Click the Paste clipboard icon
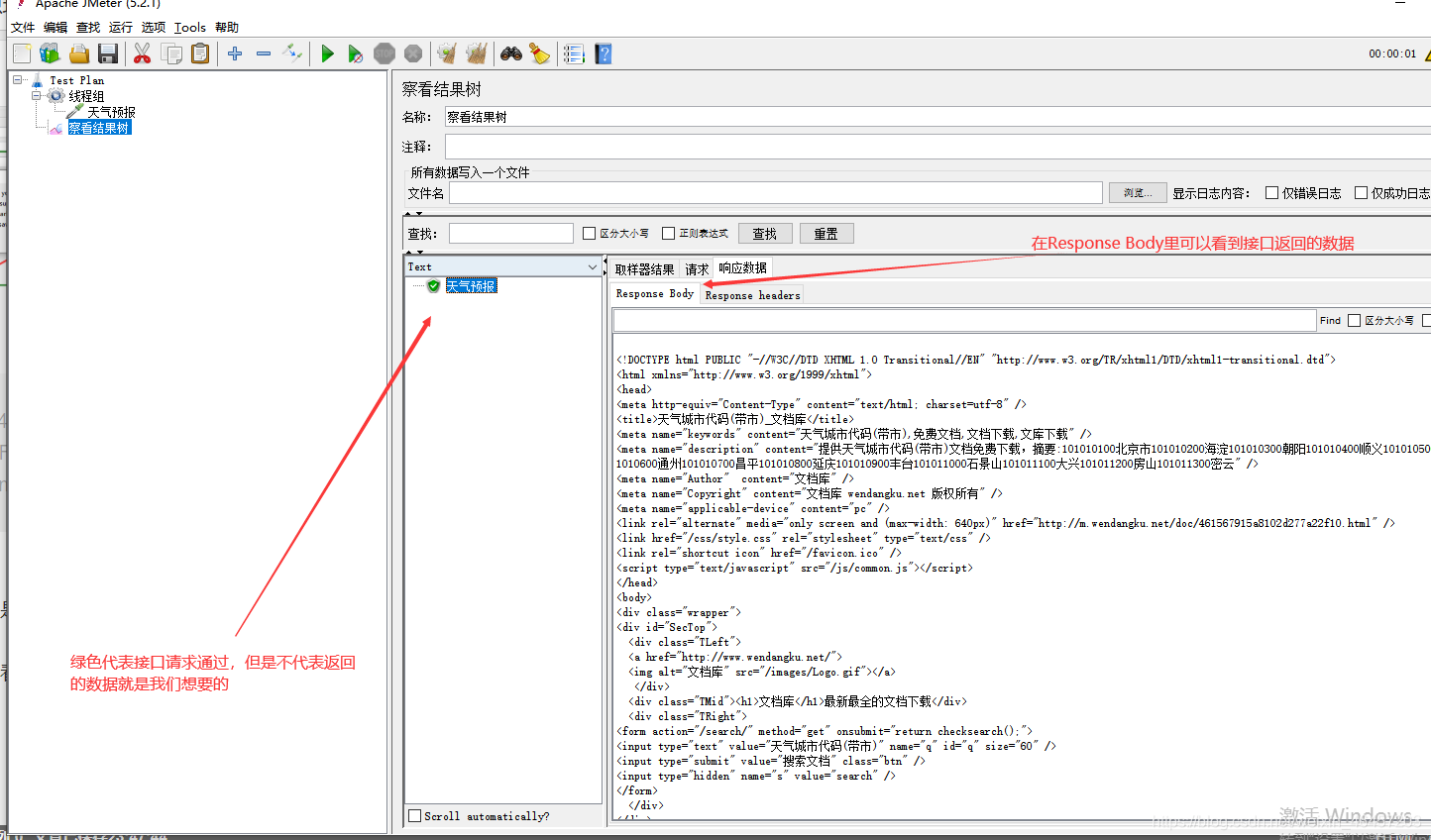Image resolution: width=1431 pixels, height=840 pixels. tap(200, 53)
